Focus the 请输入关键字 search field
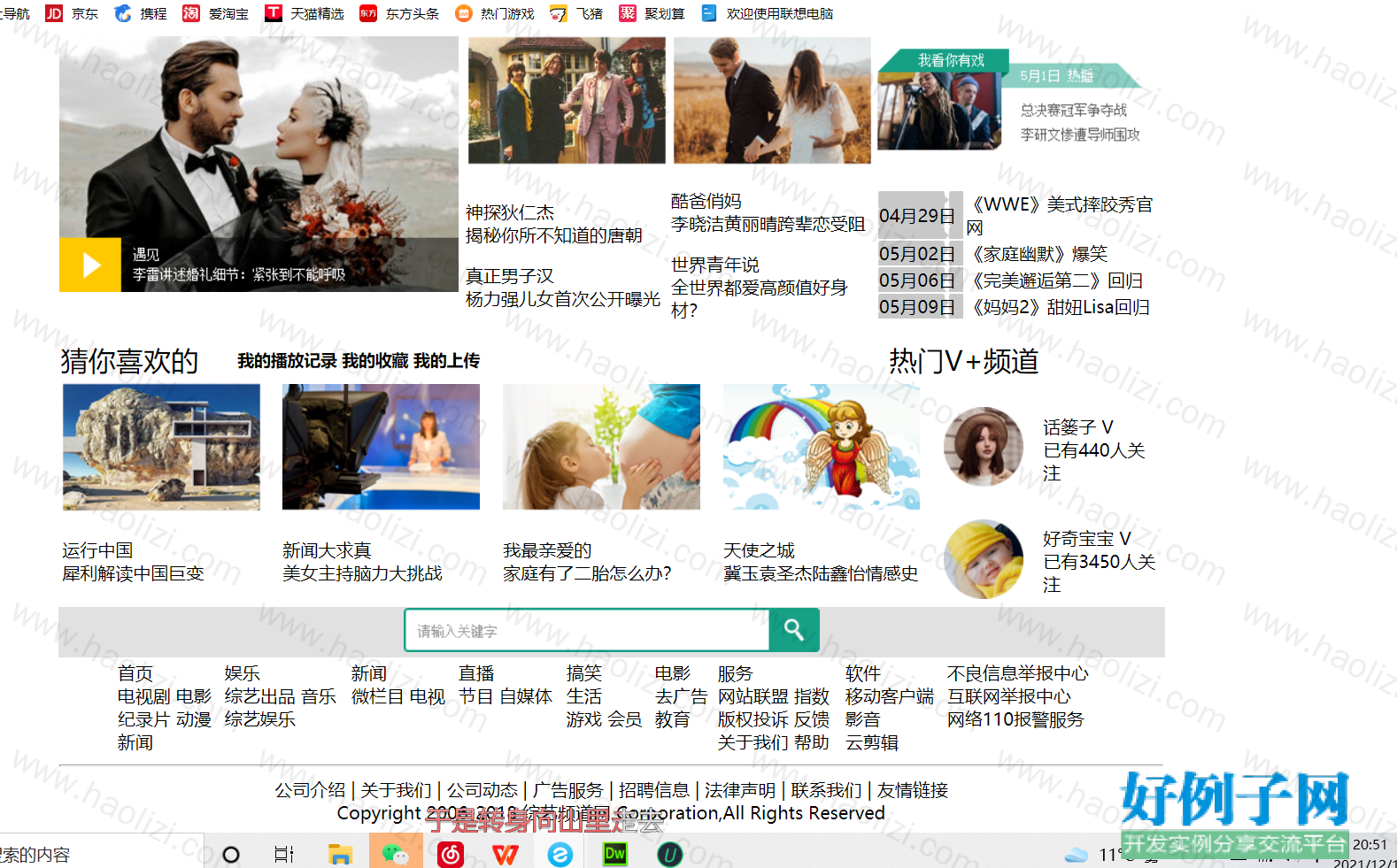The image size is (1397, 868). tap(587, 630)
